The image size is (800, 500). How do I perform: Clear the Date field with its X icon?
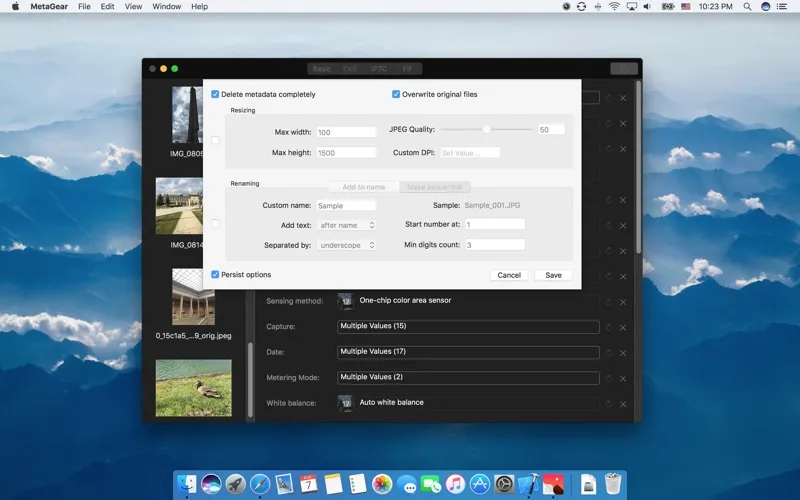623,353
